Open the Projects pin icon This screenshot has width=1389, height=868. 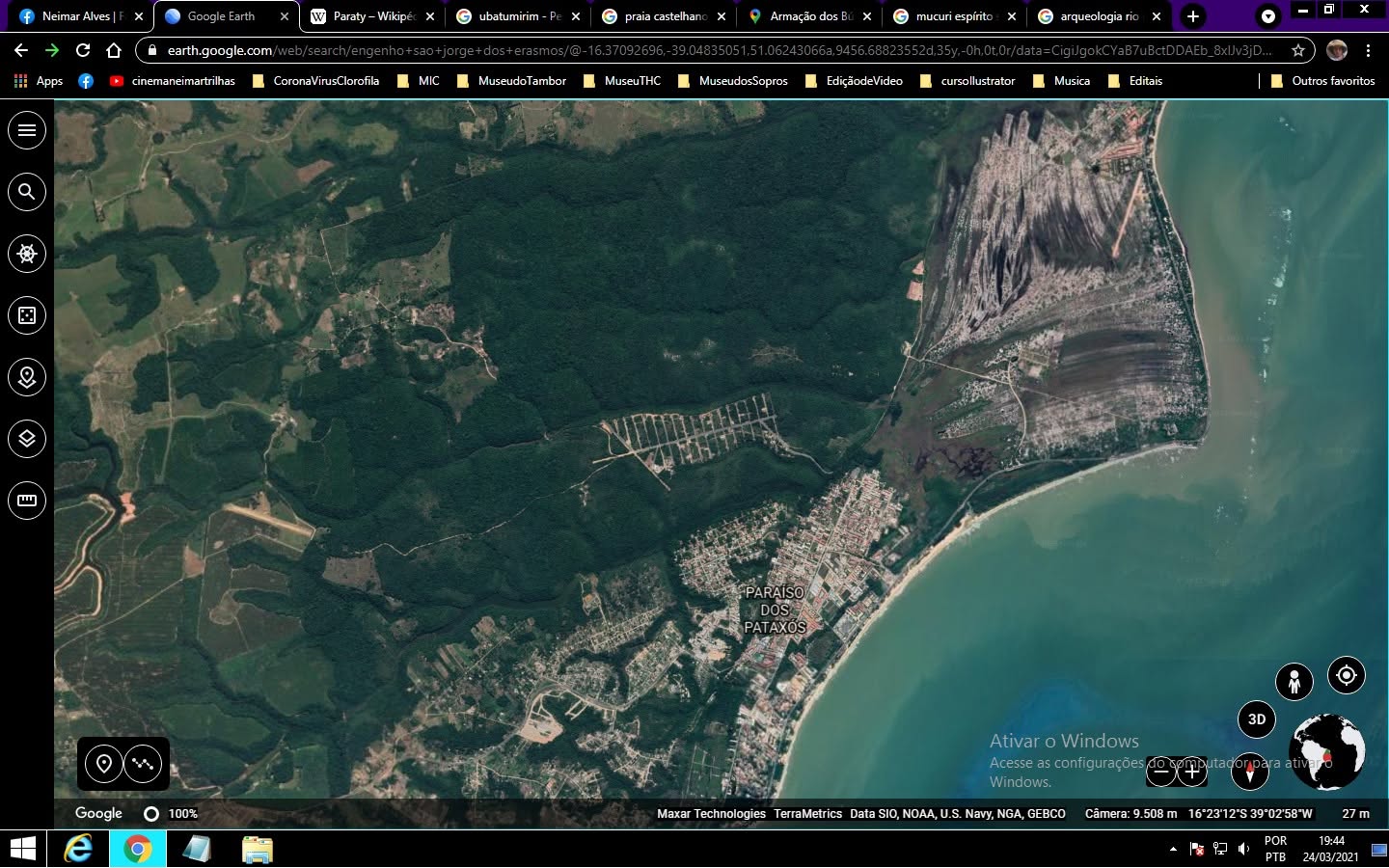pyautogui.click(x=27, y=377)
